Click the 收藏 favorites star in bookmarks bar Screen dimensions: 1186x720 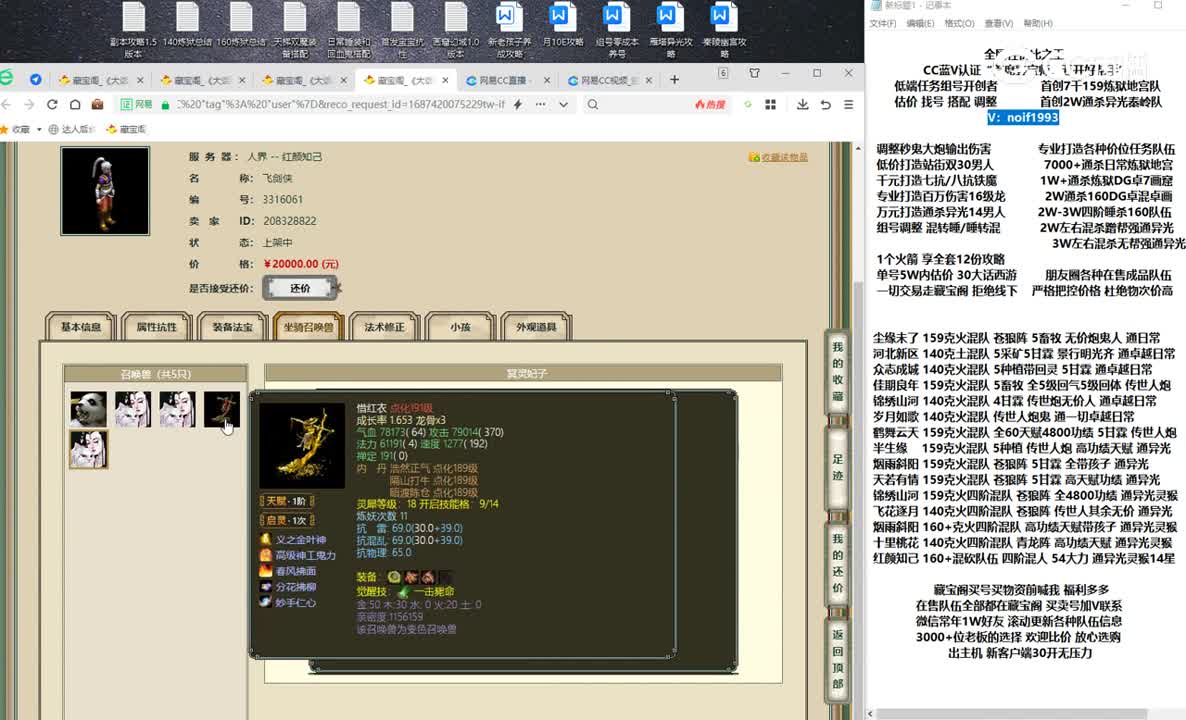(4, 129)
